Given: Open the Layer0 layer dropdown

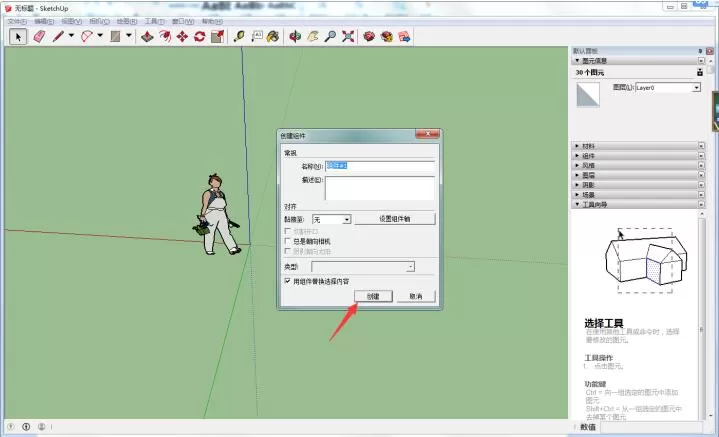Looking at the screenshot, I should (668, 87).
